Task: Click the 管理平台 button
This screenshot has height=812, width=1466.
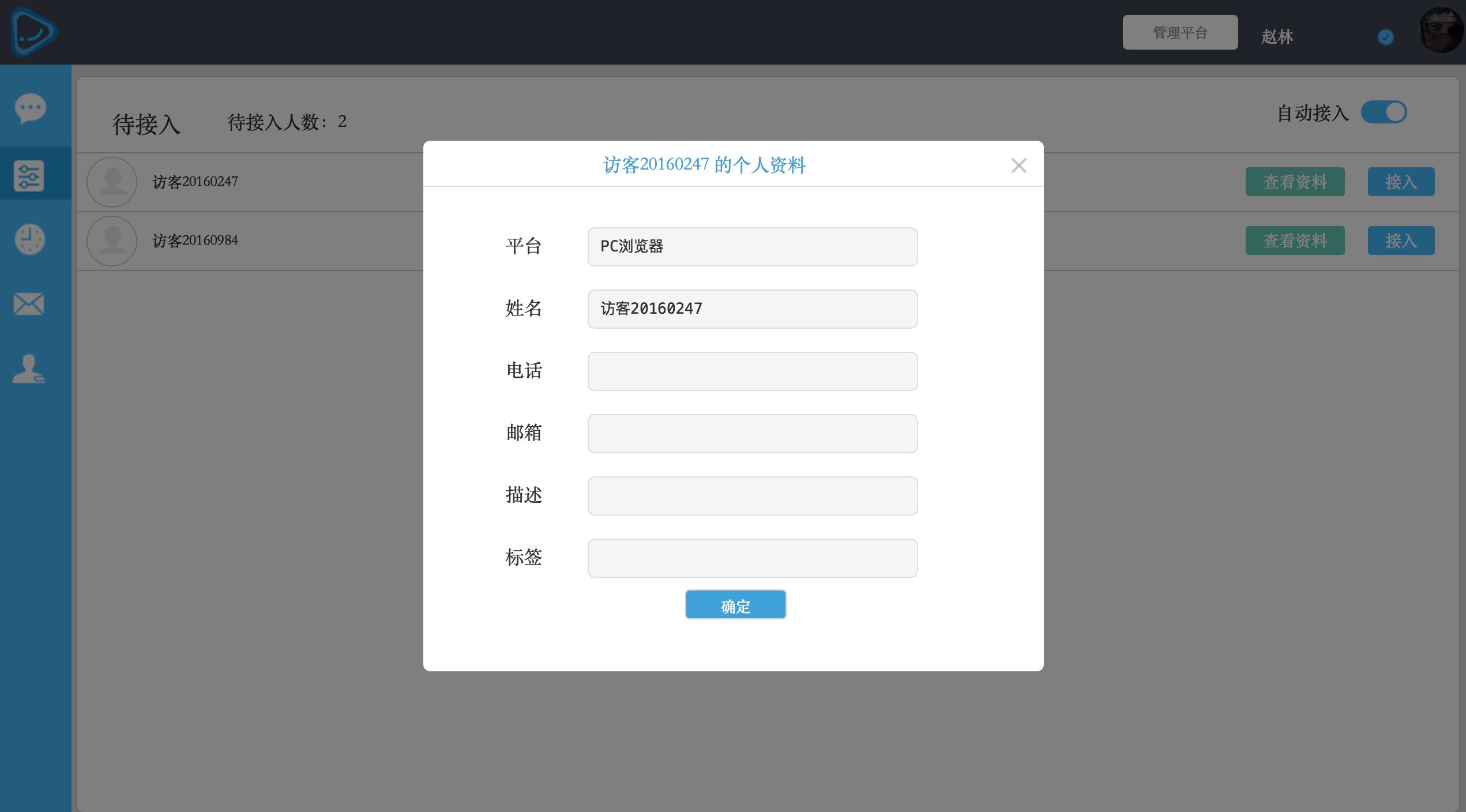Action: pyautogui.click(x=1179, y=32)
